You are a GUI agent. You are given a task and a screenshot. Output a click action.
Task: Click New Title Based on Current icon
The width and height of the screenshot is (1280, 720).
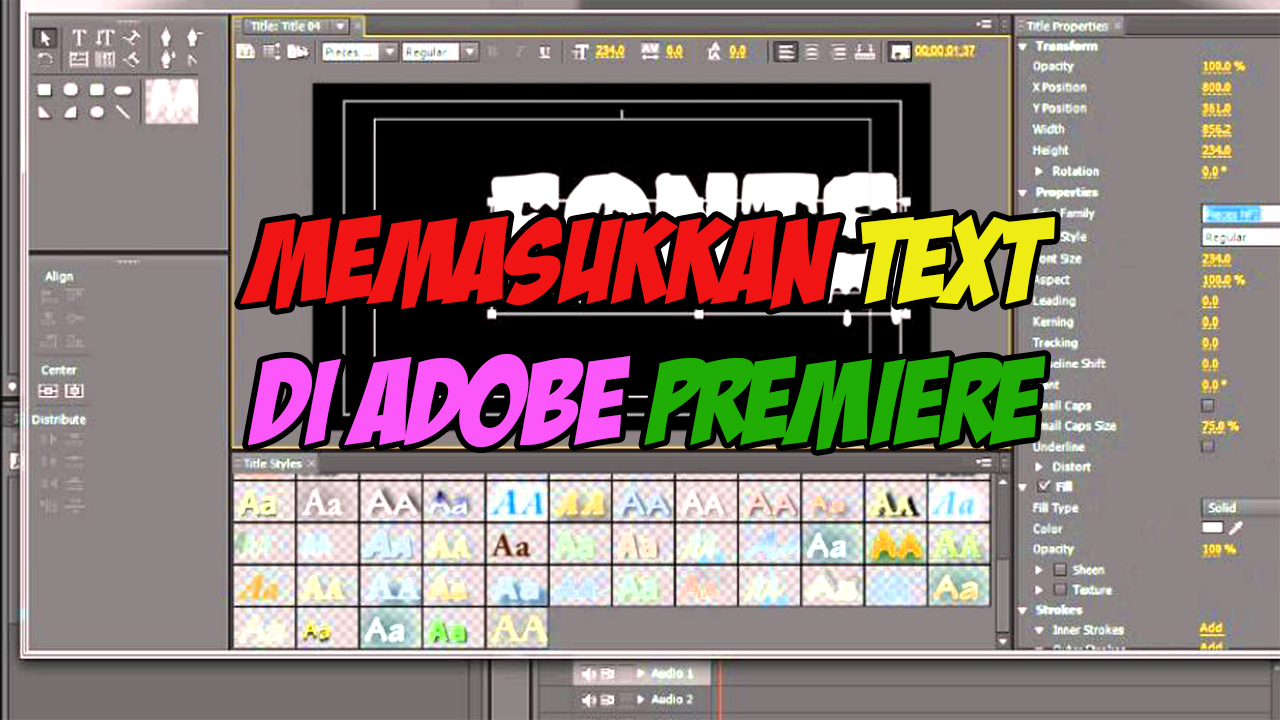245,51
